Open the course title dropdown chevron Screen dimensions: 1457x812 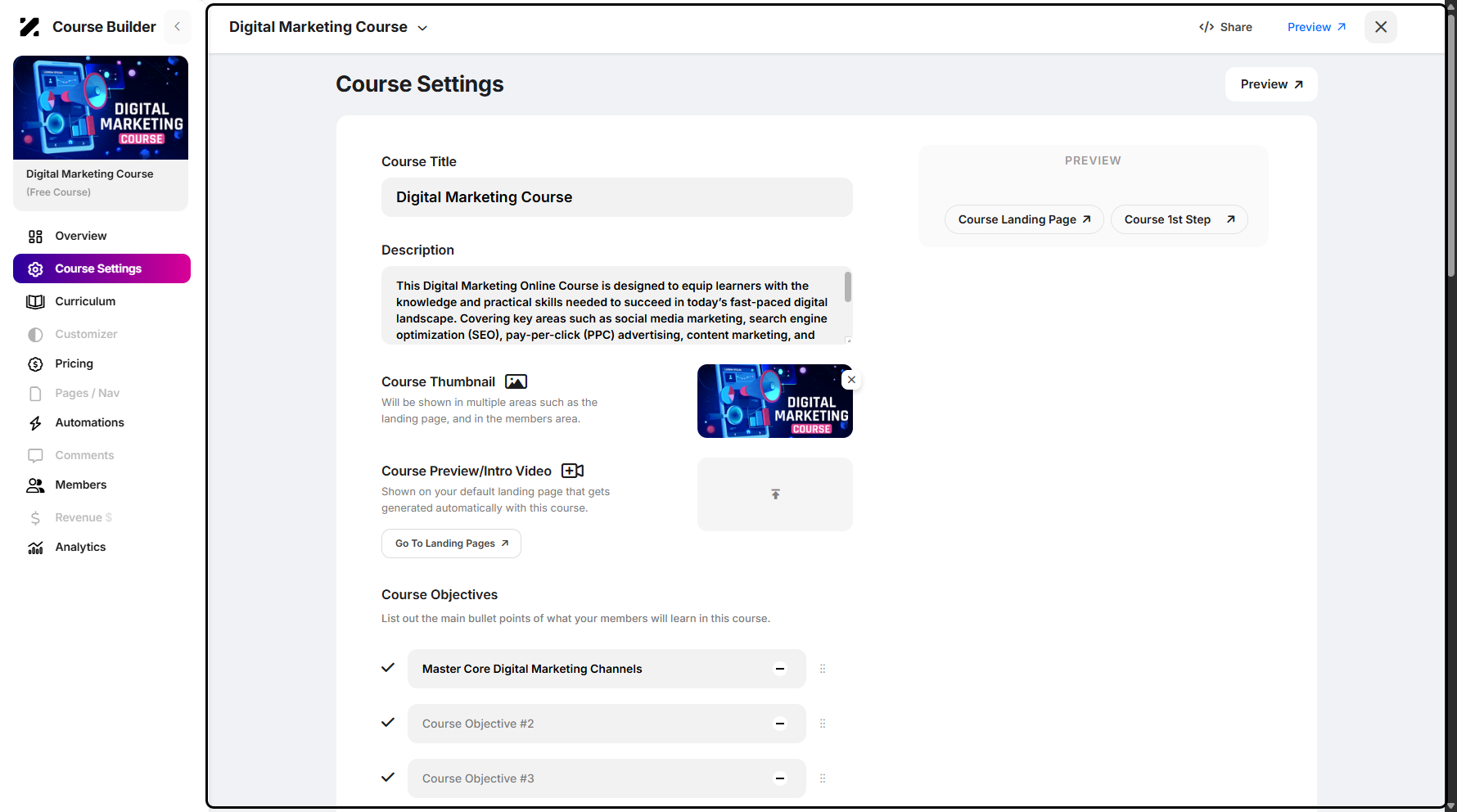(422, 28)
